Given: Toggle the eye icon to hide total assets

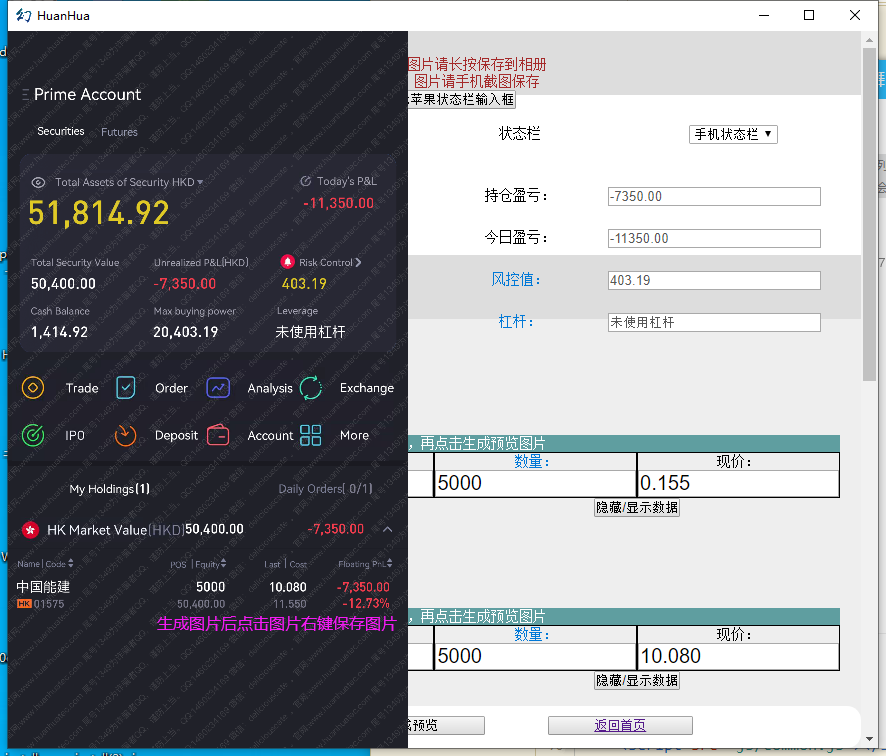Looking at the screenshot, I should [39, 183].
